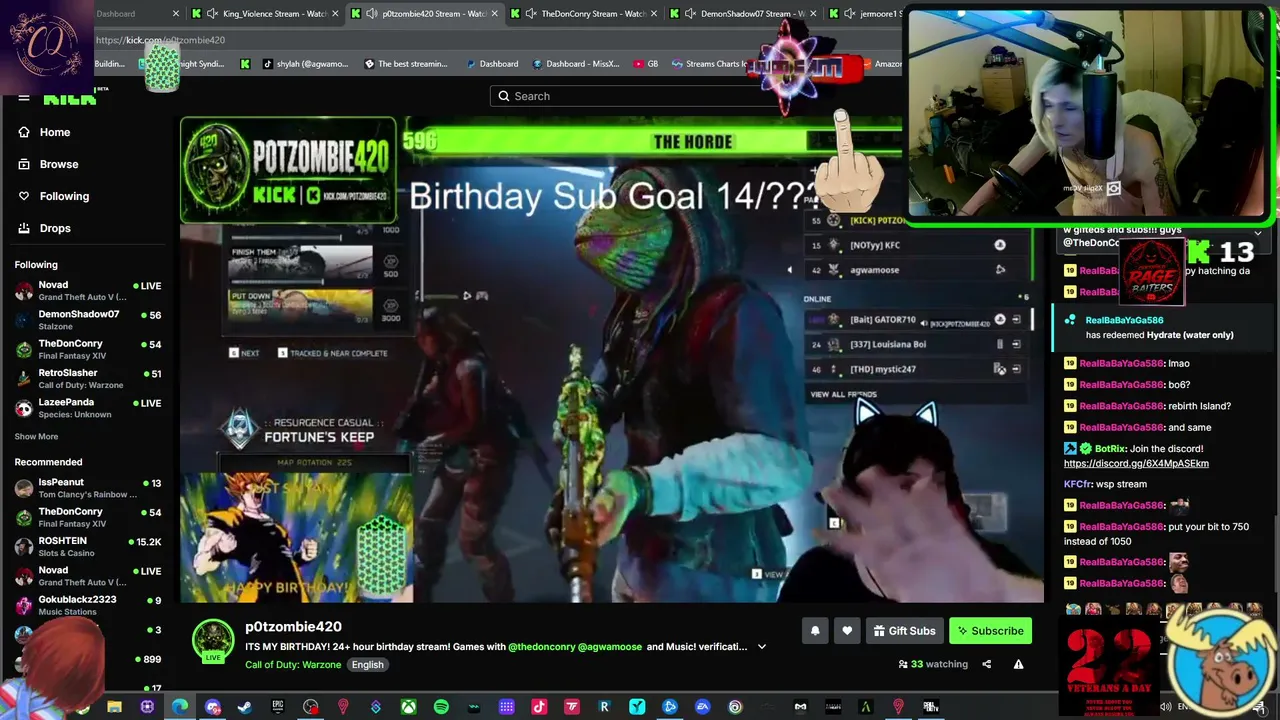Screen dimensions: 1280x720
Task: Report the stream using the warning icon
Action: point(1018,664)
